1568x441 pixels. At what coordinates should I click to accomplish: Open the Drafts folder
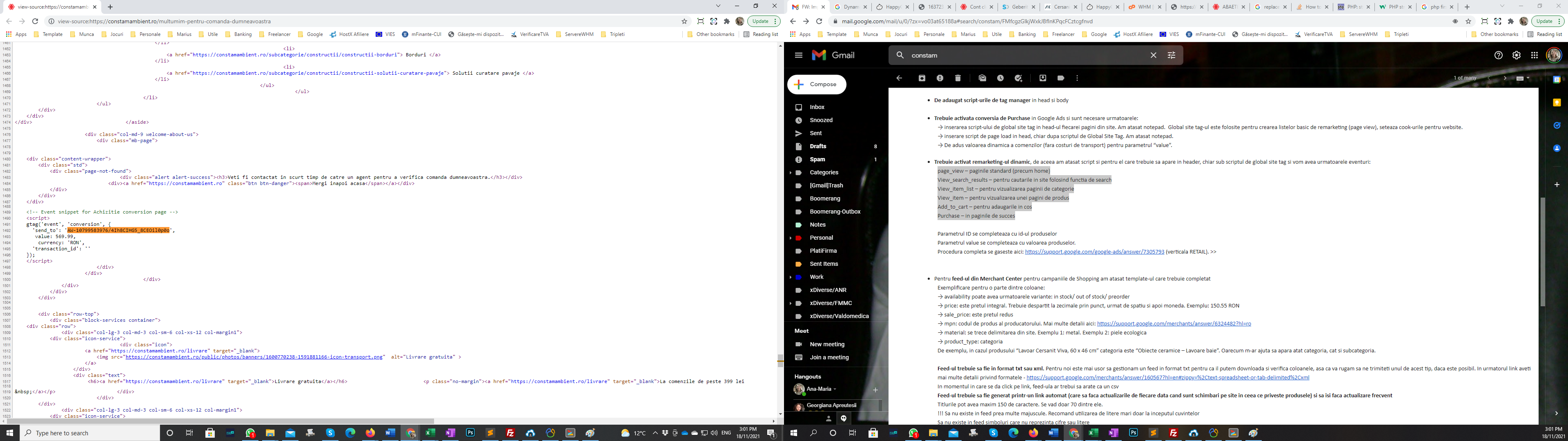click(x=817, y=146)
